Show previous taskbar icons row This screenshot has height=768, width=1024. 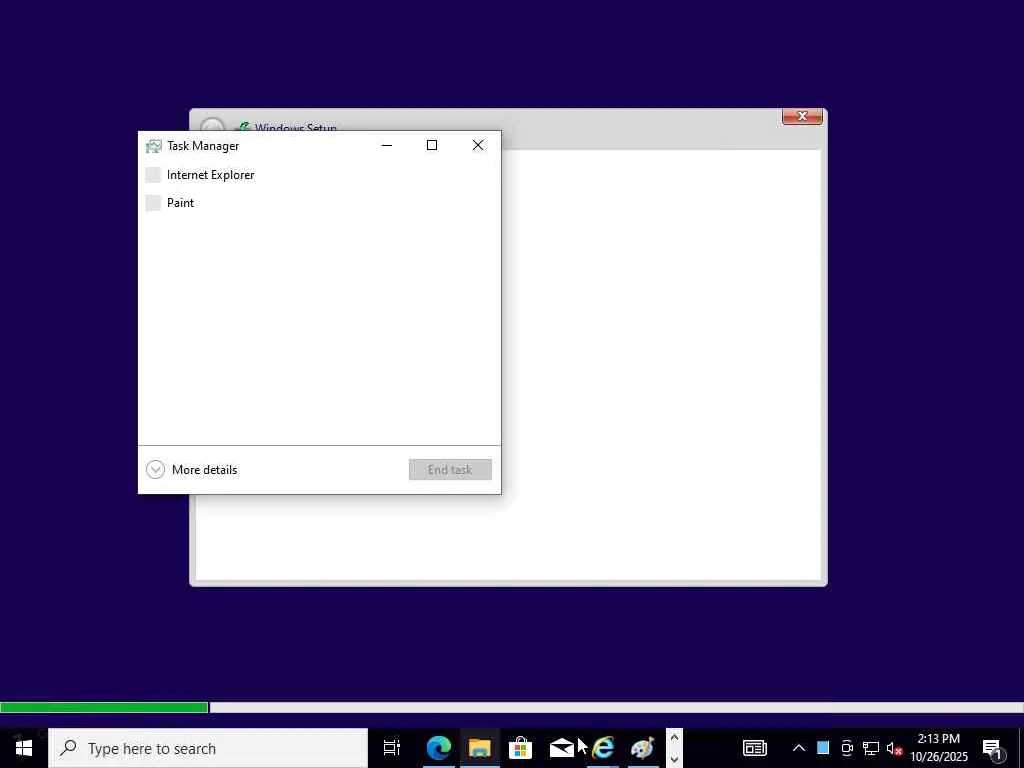pos(675,738)
